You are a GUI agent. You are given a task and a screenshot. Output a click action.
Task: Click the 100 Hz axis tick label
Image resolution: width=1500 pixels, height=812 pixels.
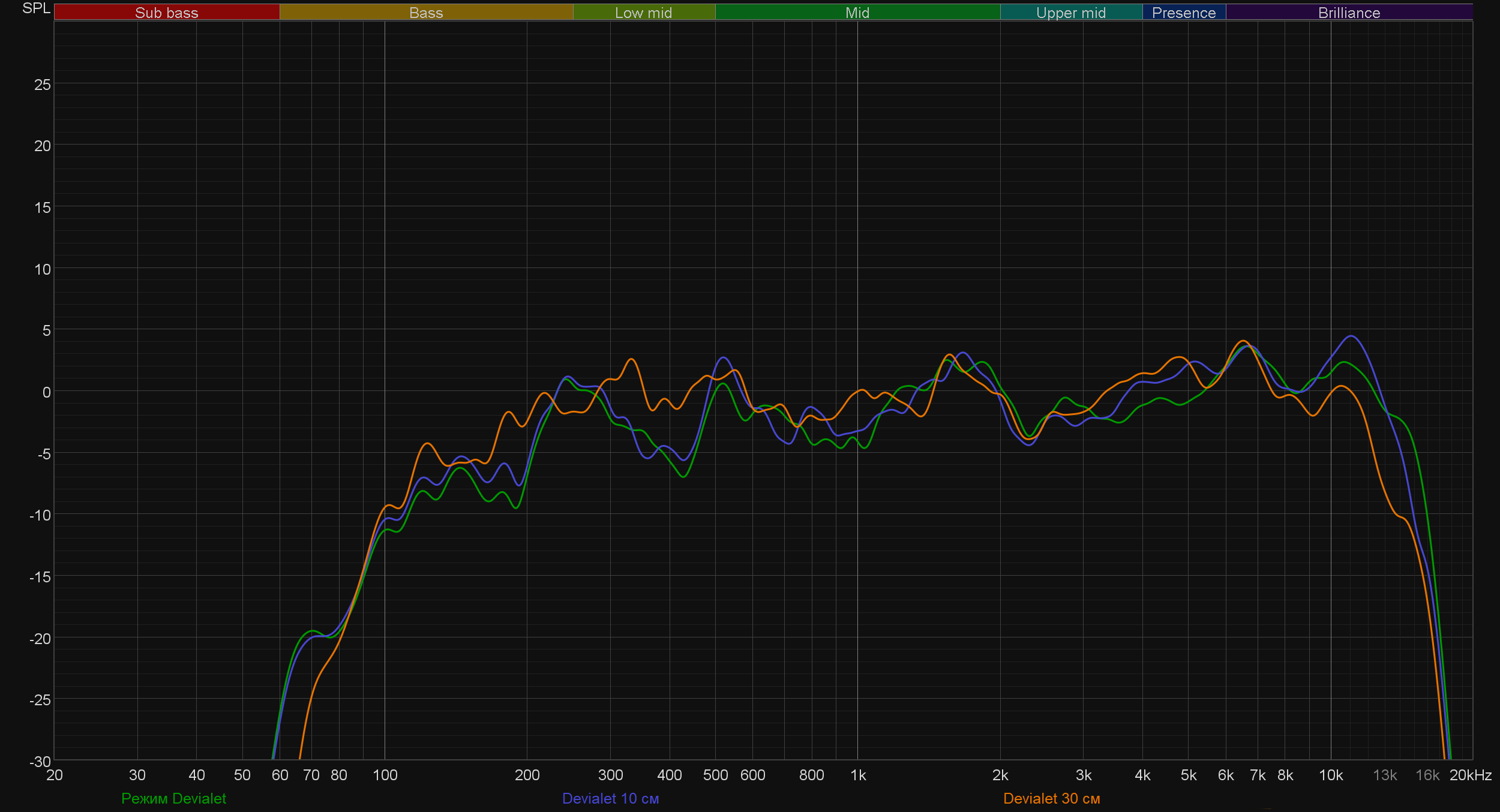point(385,775)
